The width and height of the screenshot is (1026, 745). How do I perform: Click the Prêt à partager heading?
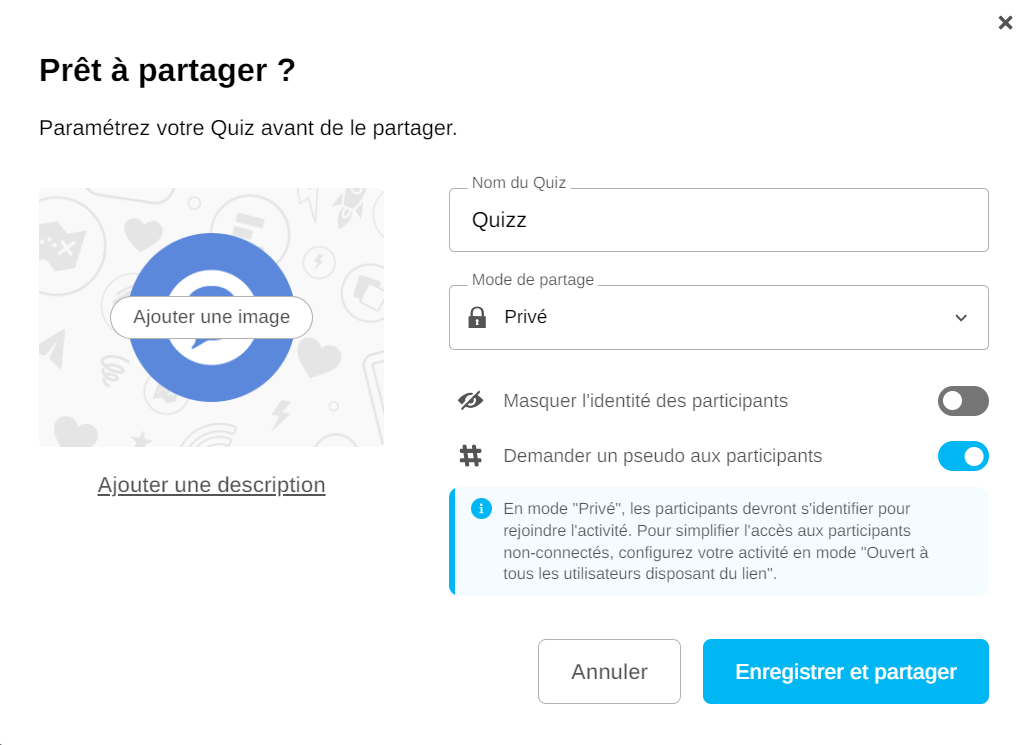pyautogui.click(x=167, y=71)
